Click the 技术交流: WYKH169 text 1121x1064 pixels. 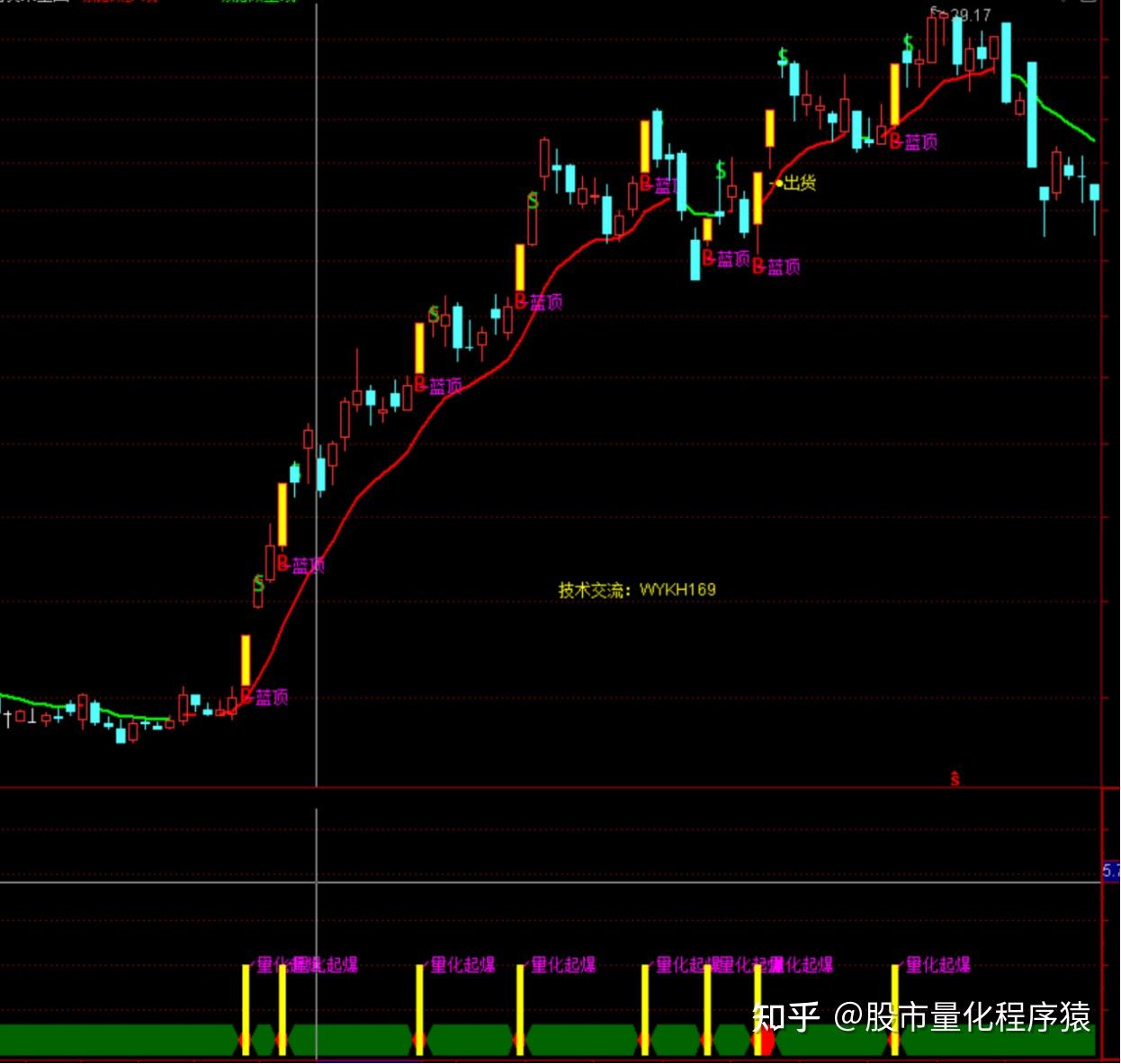pos(637,590)
